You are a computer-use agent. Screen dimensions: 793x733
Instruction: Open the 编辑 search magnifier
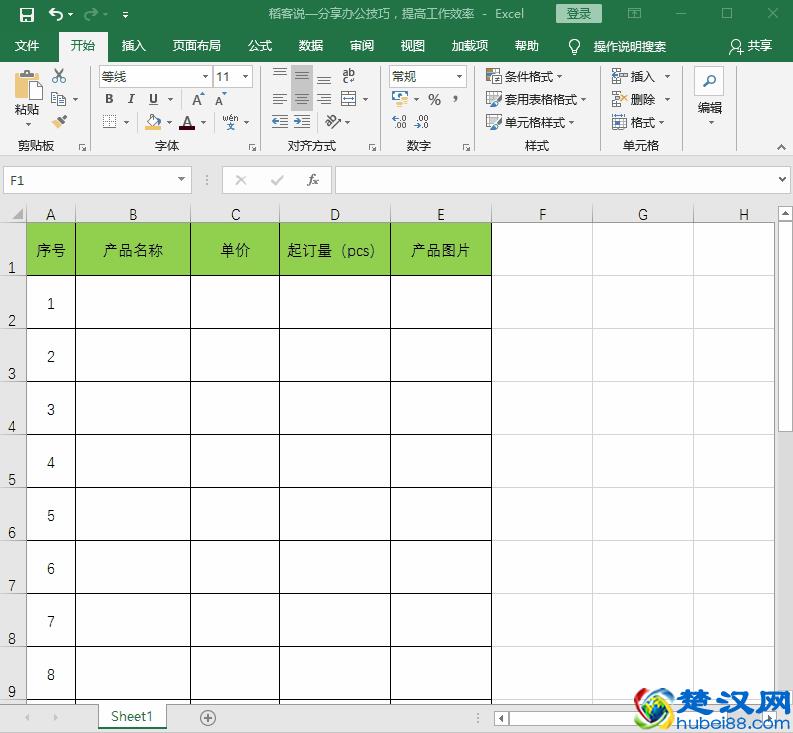point(710,81)
